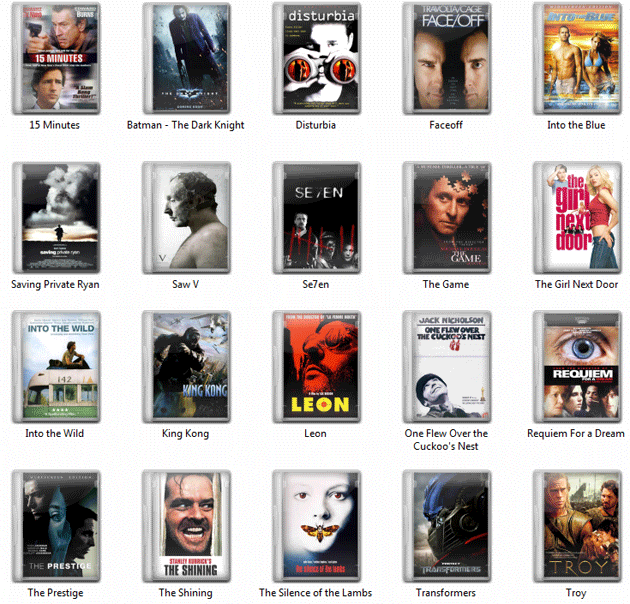
Task: Click the Saw V movie case icon
Action: point(186,217)
